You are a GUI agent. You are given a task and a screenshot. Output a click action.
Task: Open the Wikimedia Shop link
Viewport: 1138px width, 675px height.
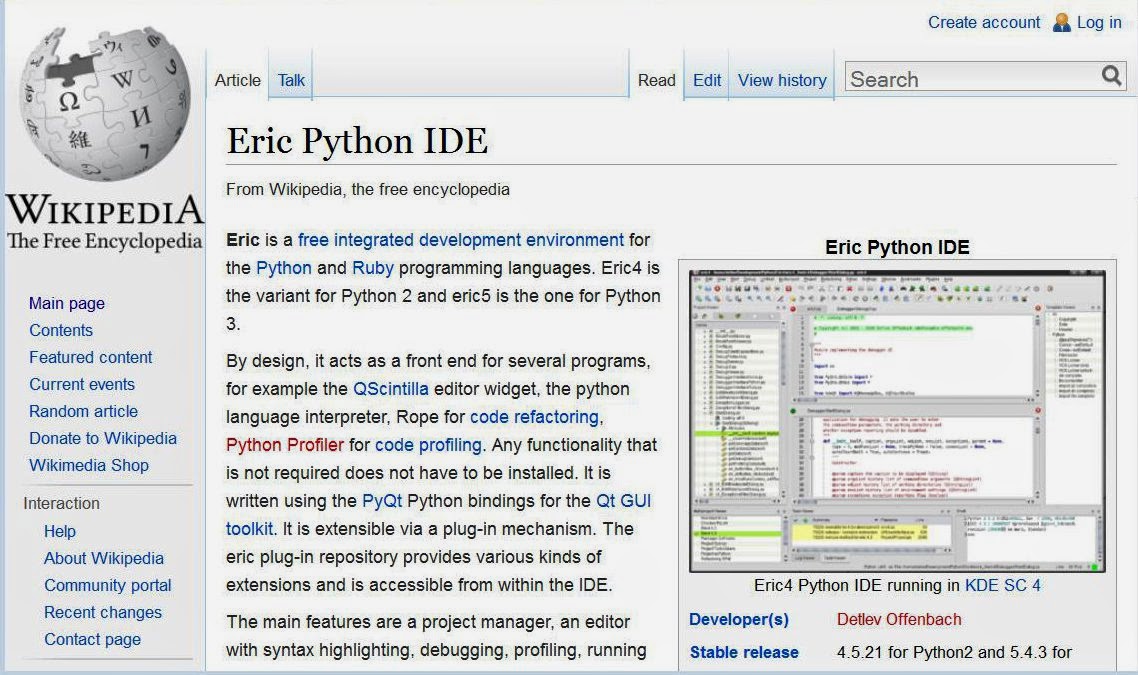[89, 465]
